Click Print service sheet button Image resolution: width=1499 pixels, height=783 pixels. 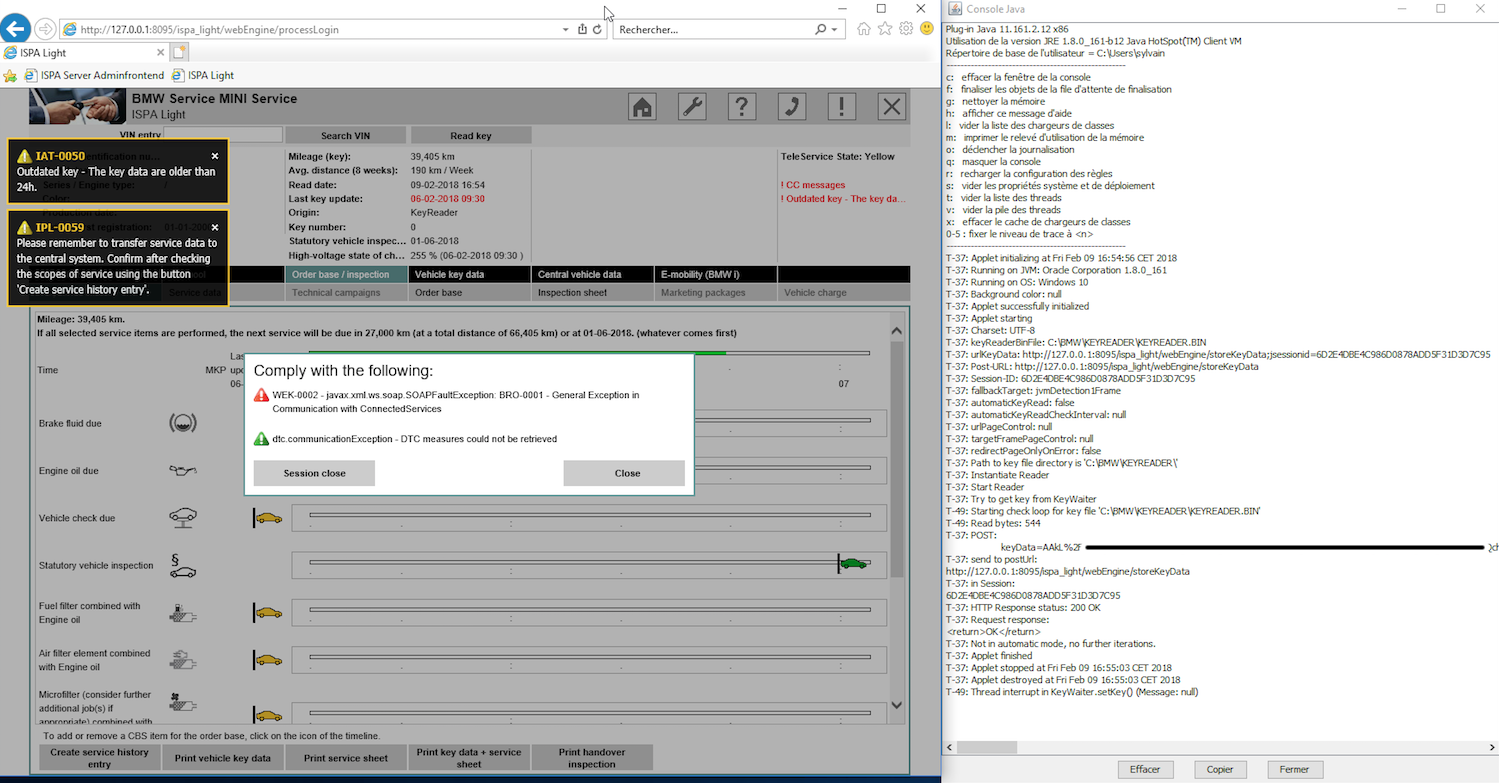[346, 758]
